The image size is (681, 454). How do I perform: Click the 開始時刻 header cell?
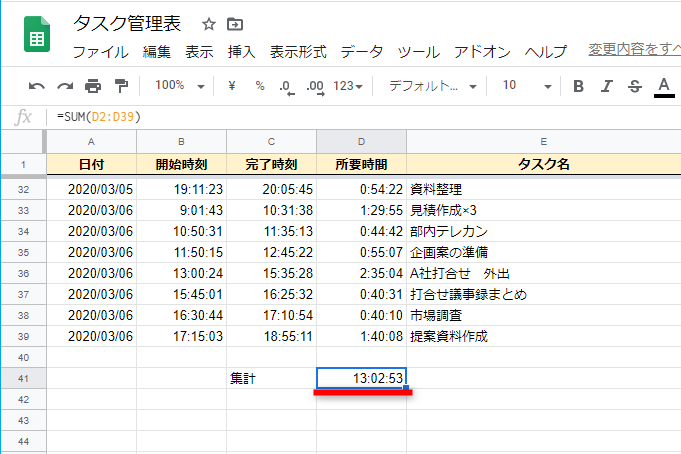click(x=182, y=164)
